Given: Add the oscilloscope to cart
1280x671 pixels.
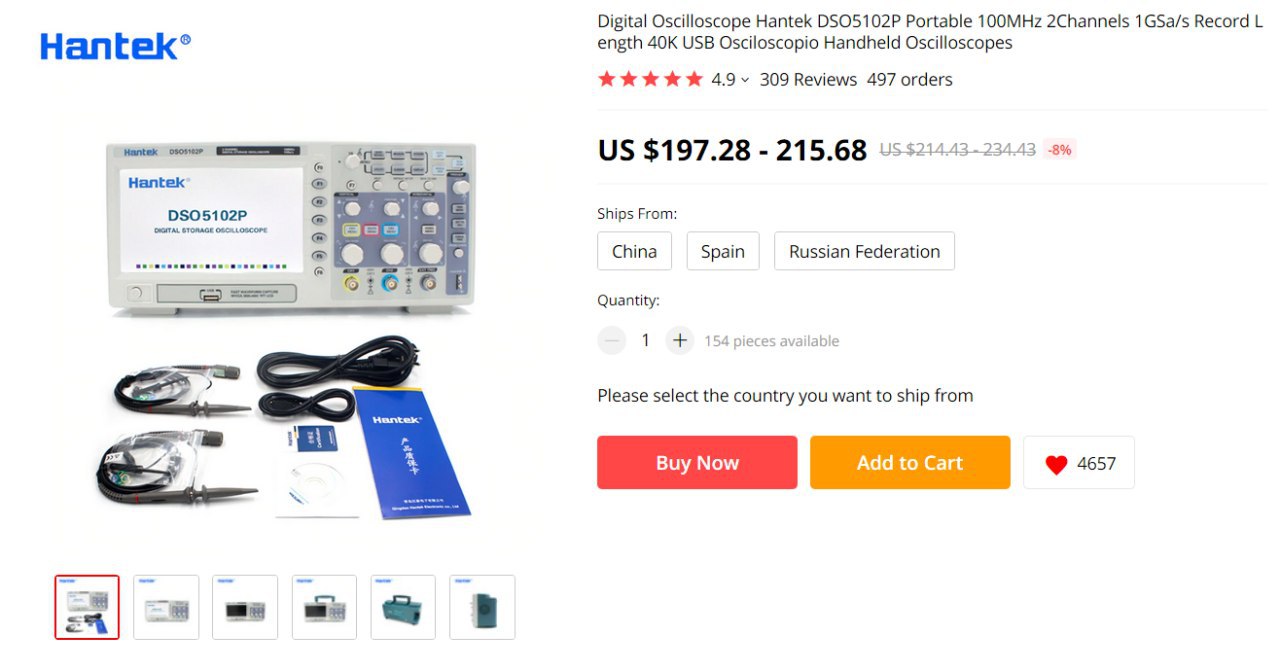Looking at the screenshot, I should (910, 463).
